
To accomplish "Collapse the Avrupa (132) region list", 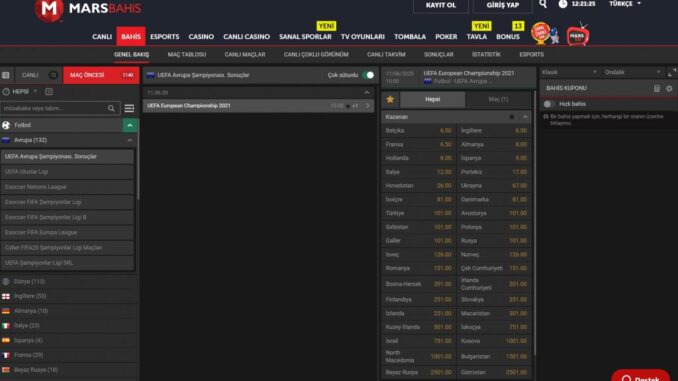I will (x=130, y=140).
